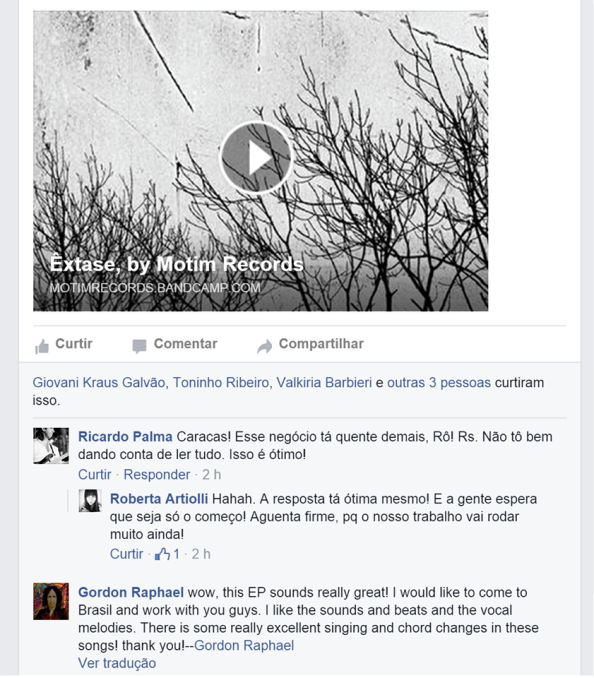
Task: Open Toninho Ribeiro's profile link
Action: [x=221, y=383]
